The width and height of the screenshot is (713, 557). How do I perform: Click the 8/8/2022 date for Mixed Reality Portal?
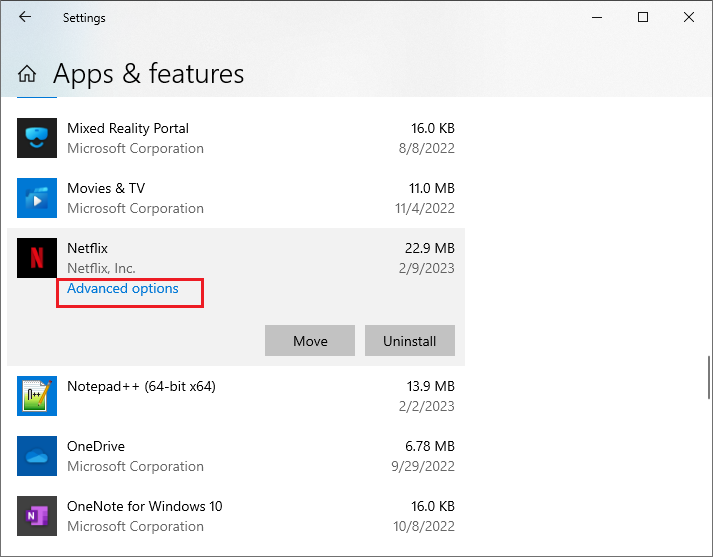[x=427, y=148]
